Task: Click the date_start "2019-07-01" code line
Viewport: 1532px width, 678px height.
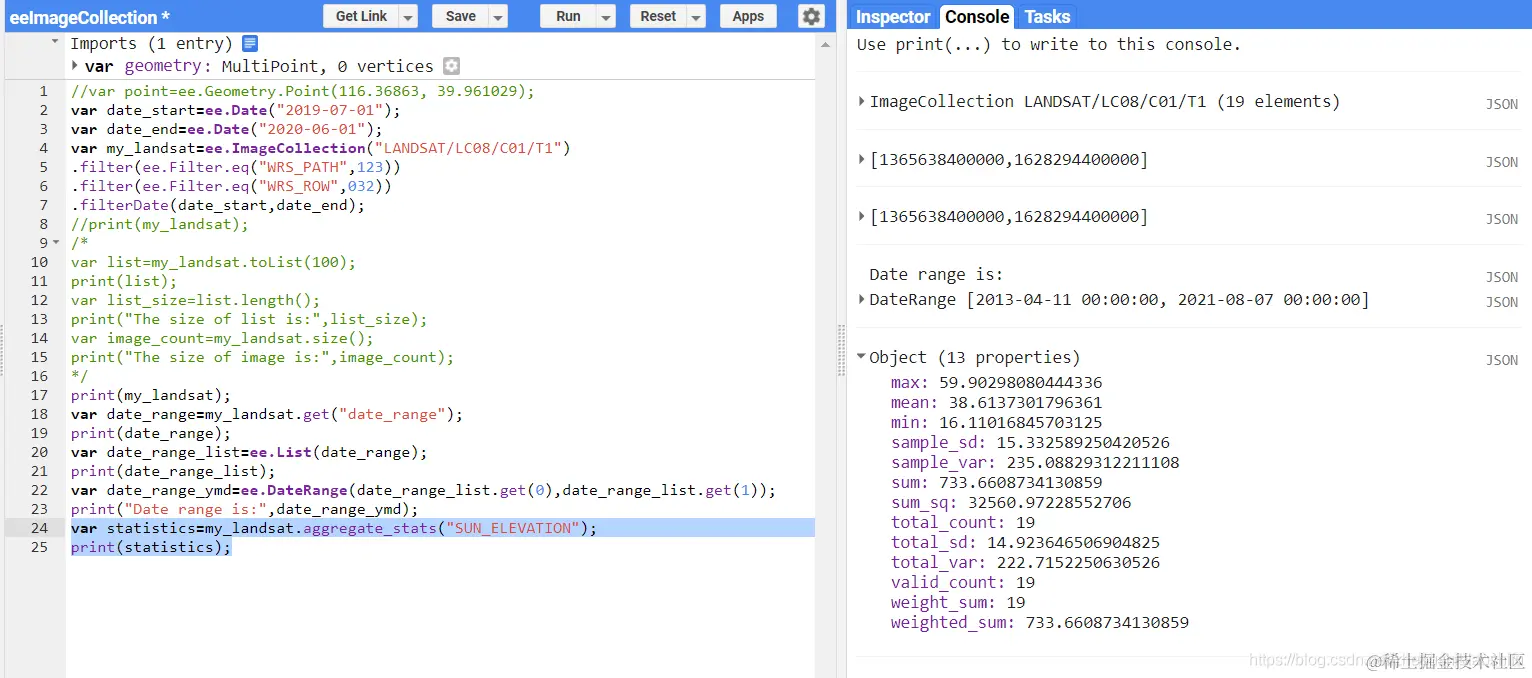Action: pyautogui.click(x=236, y=110)
